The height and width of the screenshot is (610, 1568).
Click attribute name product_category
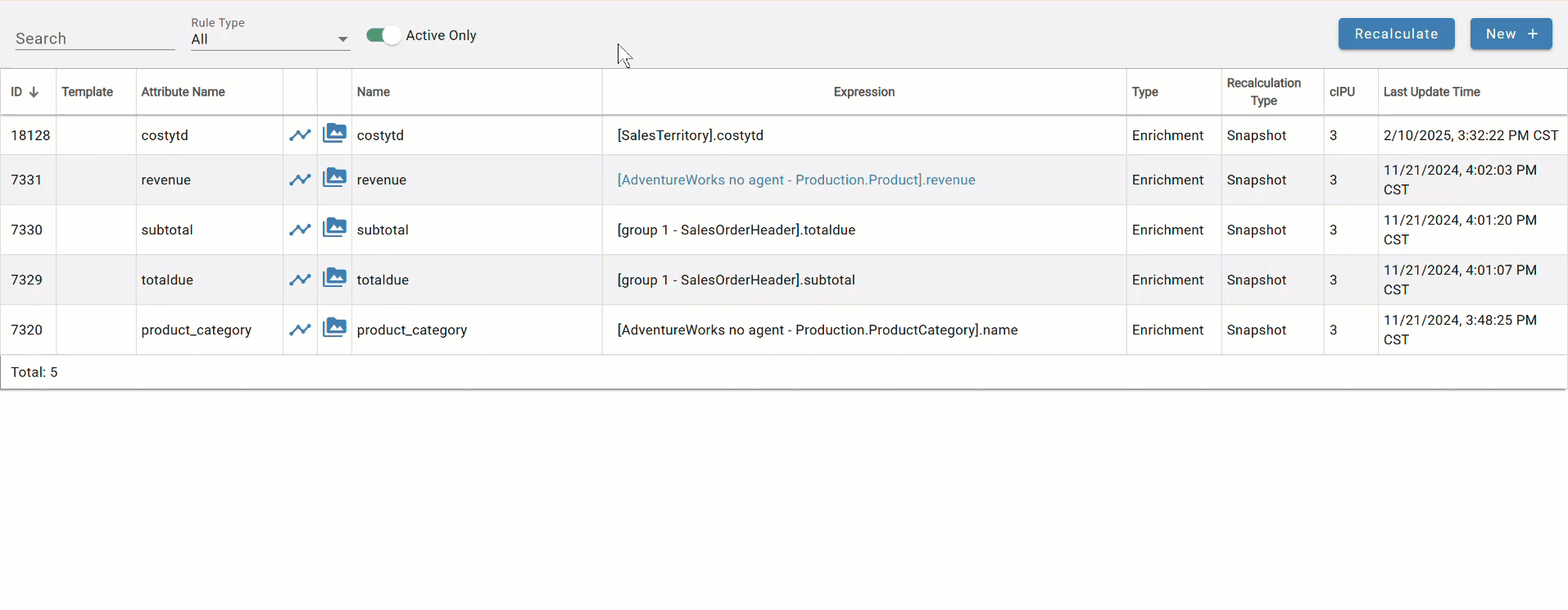[197, 330]
